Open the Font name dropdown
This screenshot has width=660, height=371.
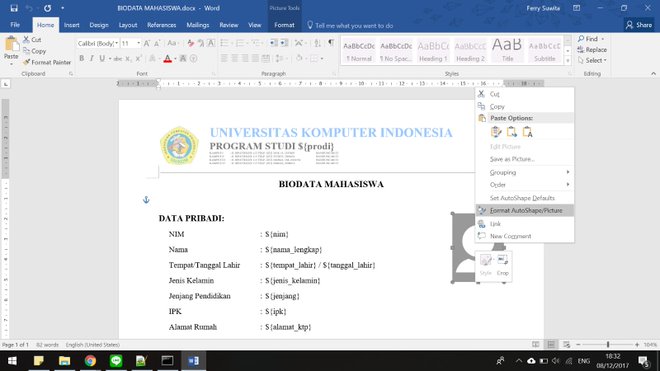tap(117, 43)
